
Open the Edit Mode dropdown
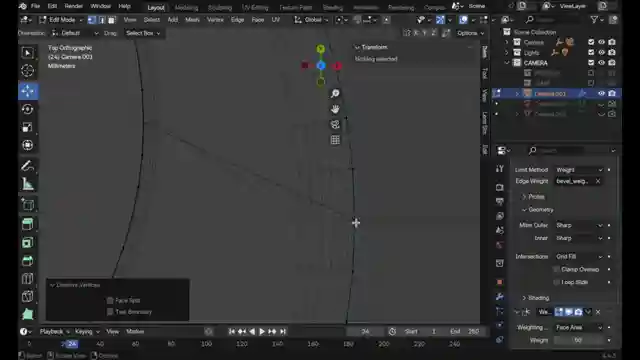(61, 20)
